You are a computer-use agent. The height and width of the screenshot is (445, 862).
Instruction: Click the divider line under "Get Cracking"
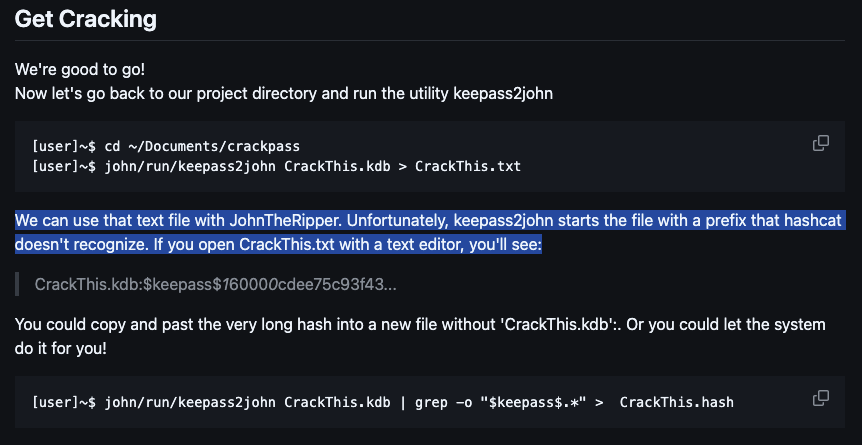pos(430,40)
